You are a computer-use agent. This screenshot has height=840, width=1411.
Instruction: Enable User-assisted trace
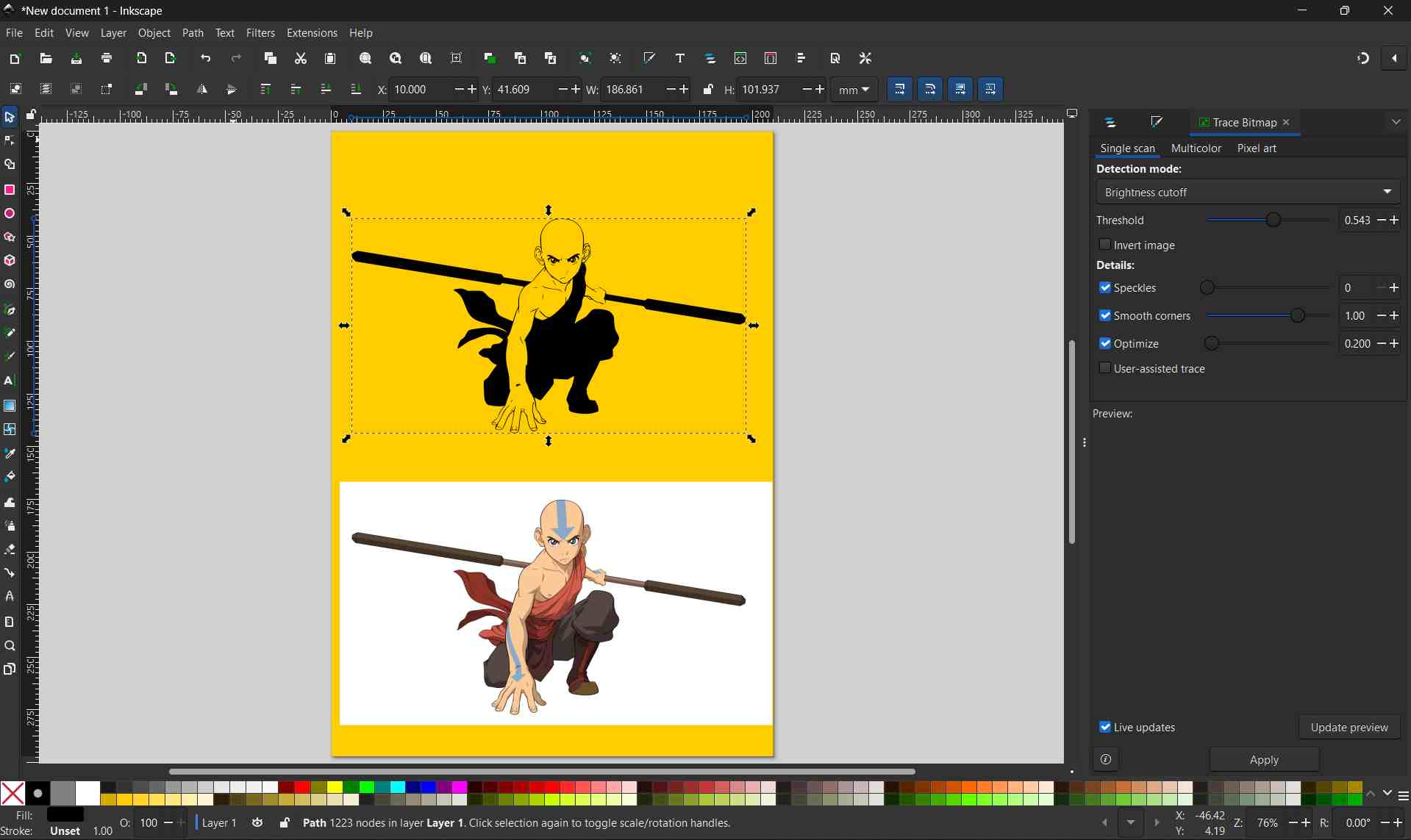1106,367
